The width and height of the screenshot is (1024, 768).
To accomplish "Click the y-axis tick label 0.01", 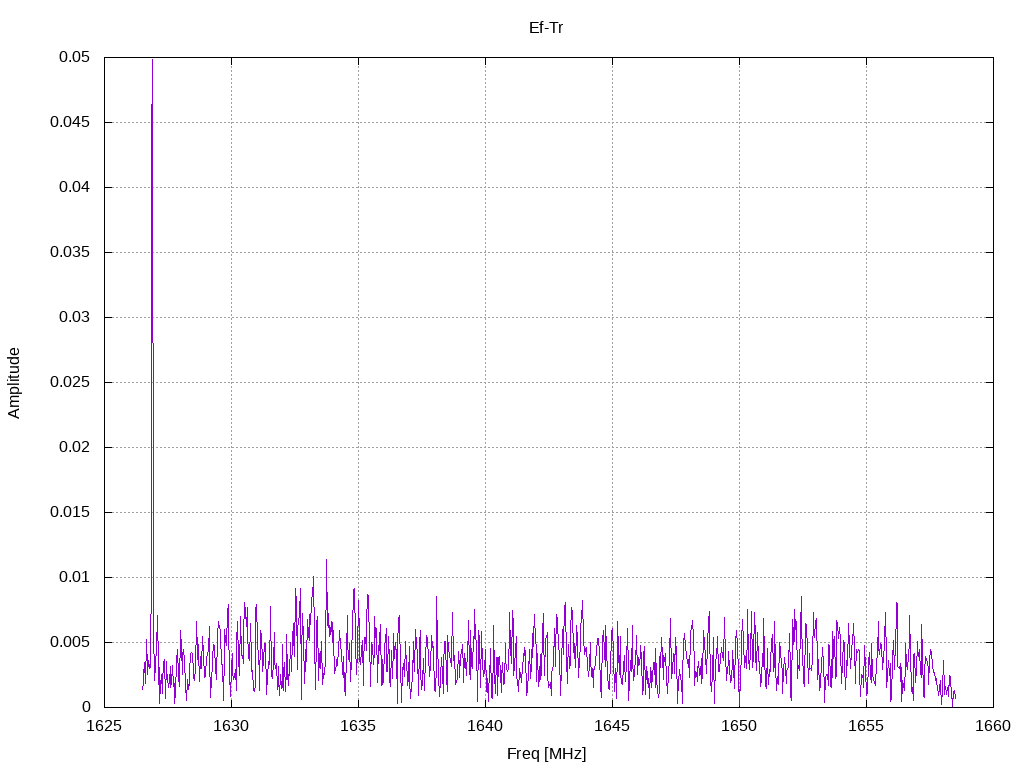I will (74, 577).
